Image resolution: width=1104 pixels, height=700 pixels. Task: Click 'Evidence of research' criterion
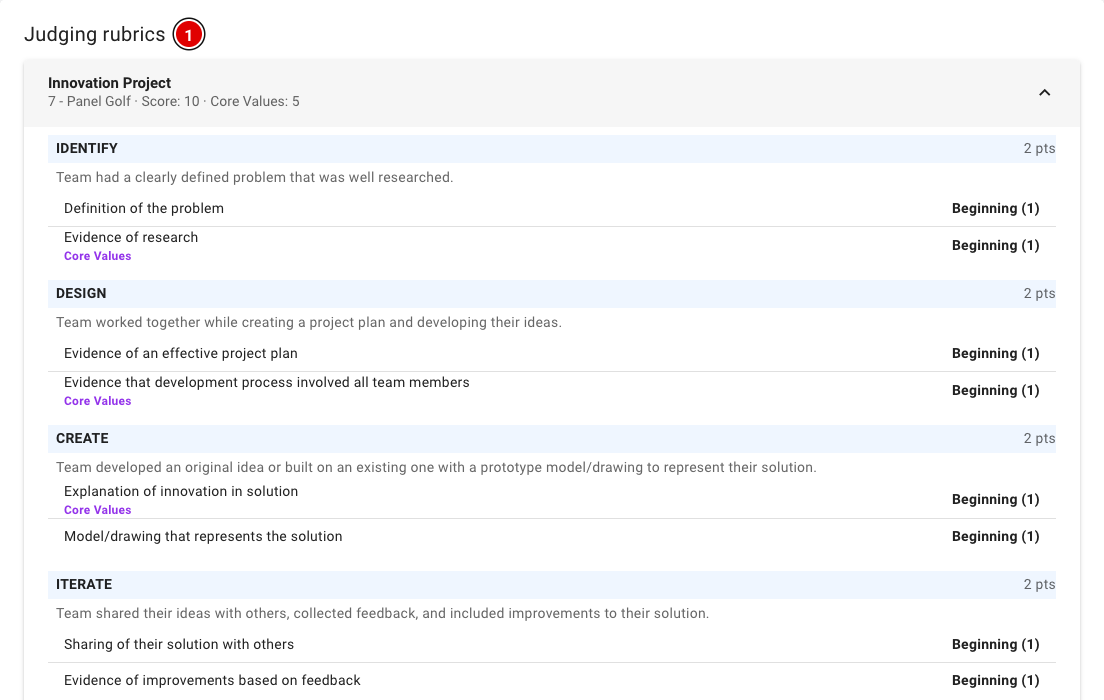pyautogui.click(x=131, y=237)
